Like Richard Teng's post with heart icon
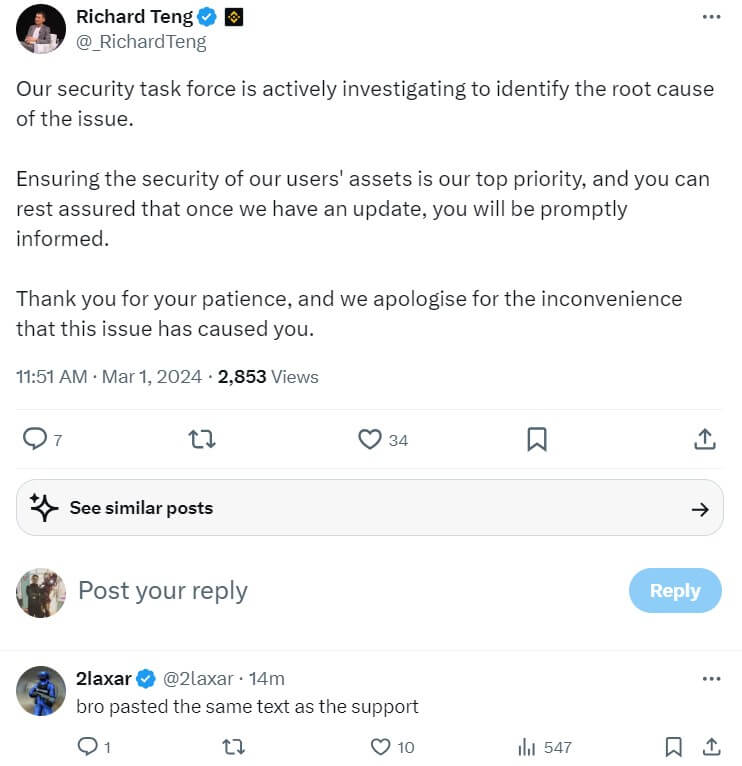This screenshot has height=766, width=742. point(370,439)
